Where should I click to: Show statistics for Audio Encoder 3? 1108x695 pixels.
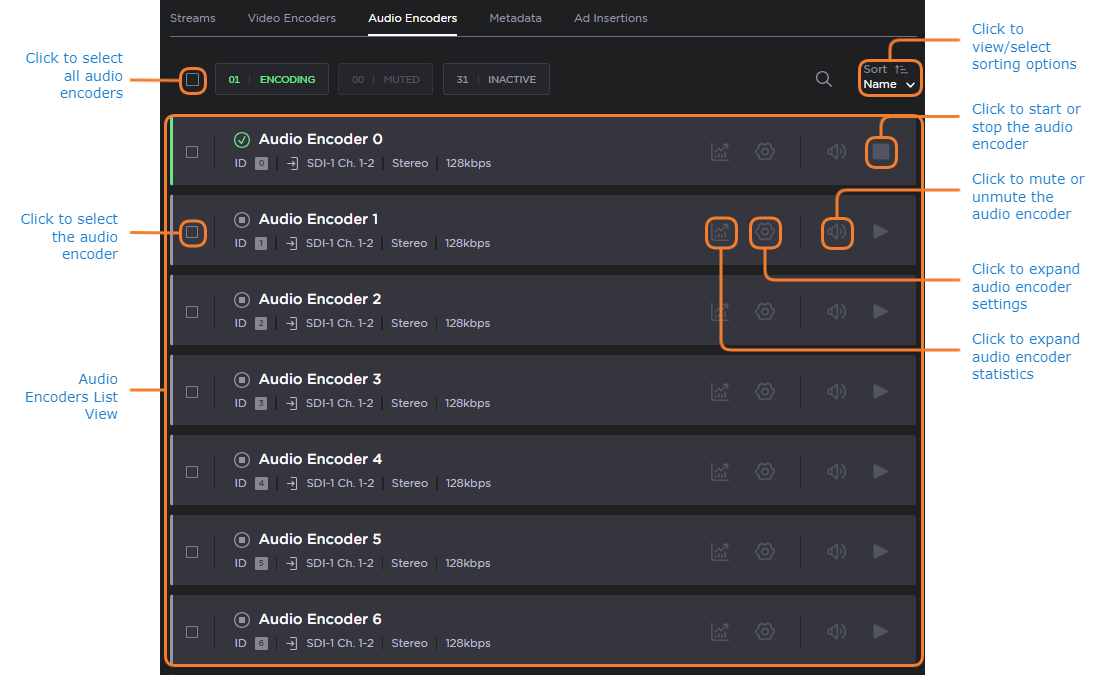[720, 392]
